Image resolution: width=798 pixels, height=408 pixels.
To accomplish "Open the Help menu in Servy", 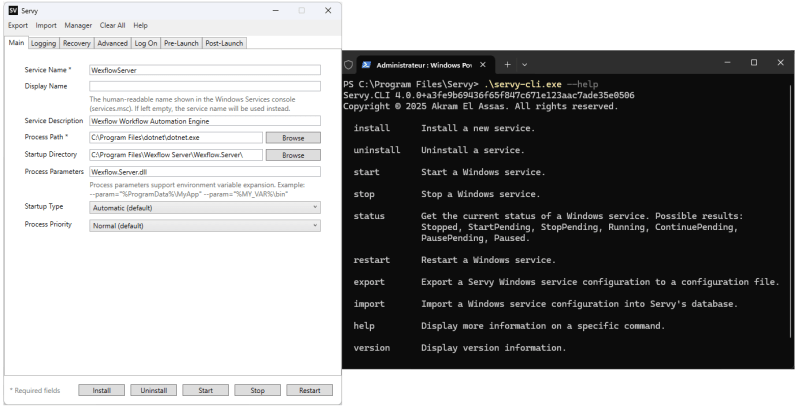I will (x=140, y=25).
